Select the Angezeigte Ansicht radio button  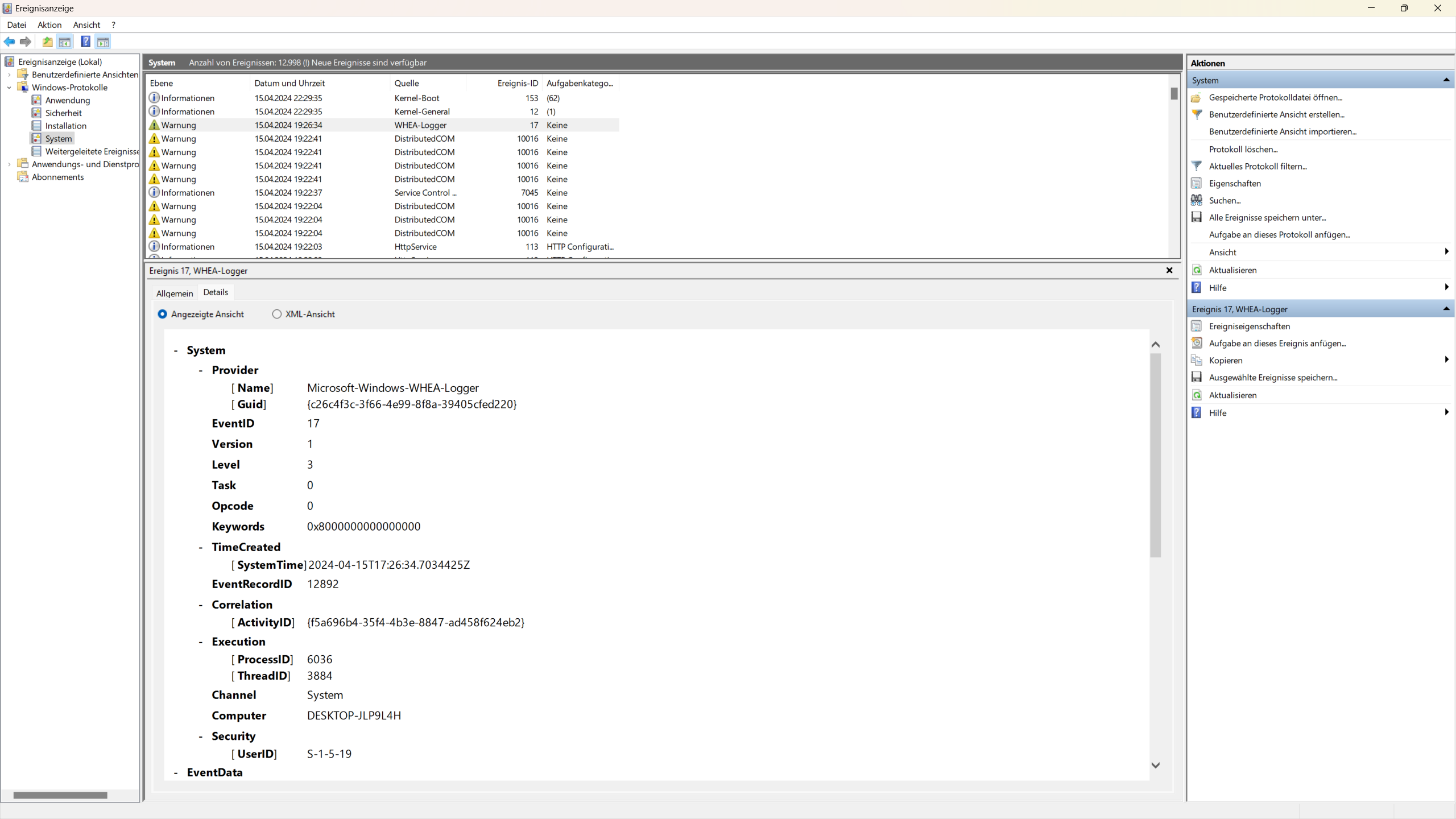coord(163,314)
